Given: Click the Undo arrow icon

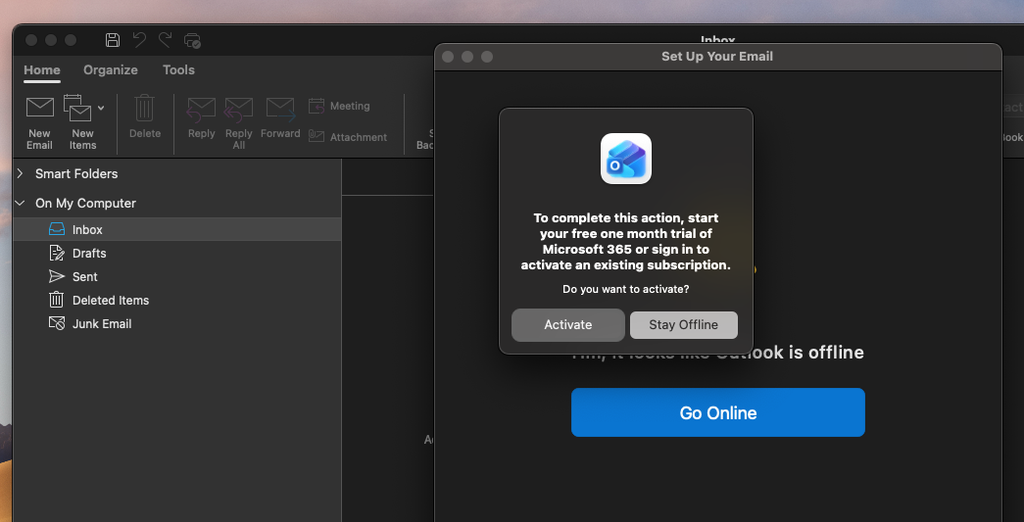Looking at the screenshot, I should [x=139, y=40].
